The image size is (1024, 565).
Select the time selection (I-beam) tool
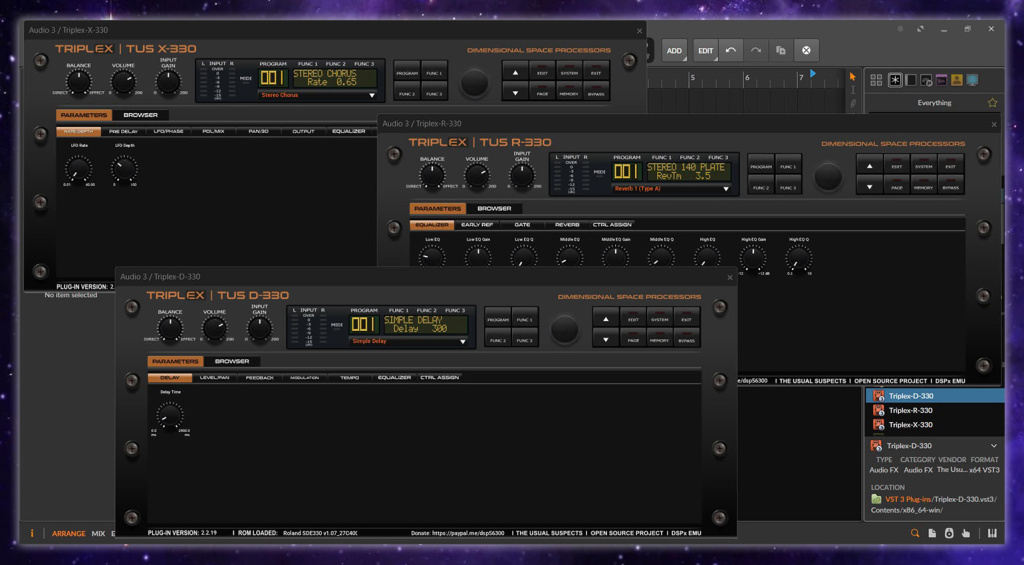(852, 90)
